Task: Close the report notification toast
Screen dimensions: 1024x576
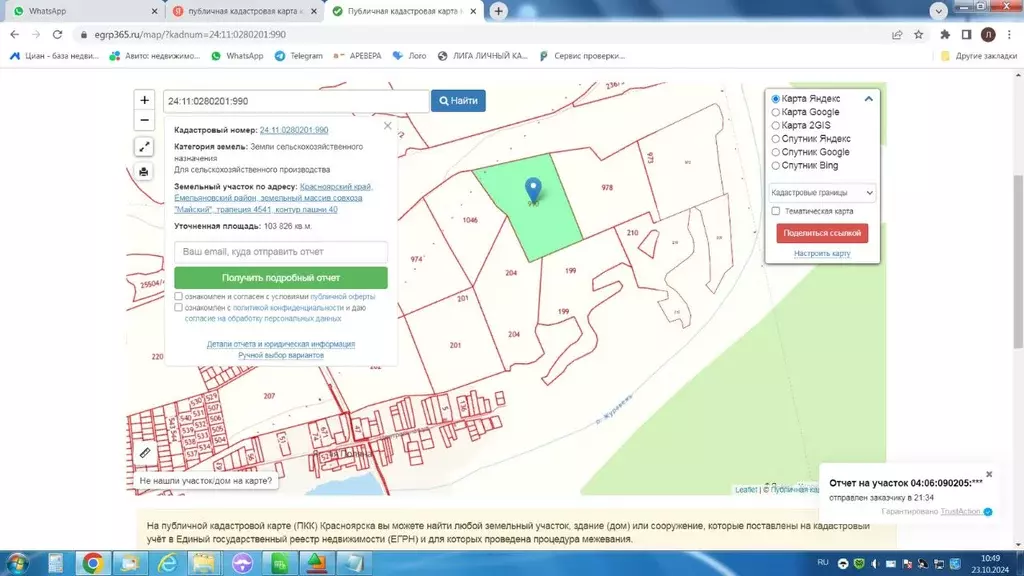Action: coord(989,474)
